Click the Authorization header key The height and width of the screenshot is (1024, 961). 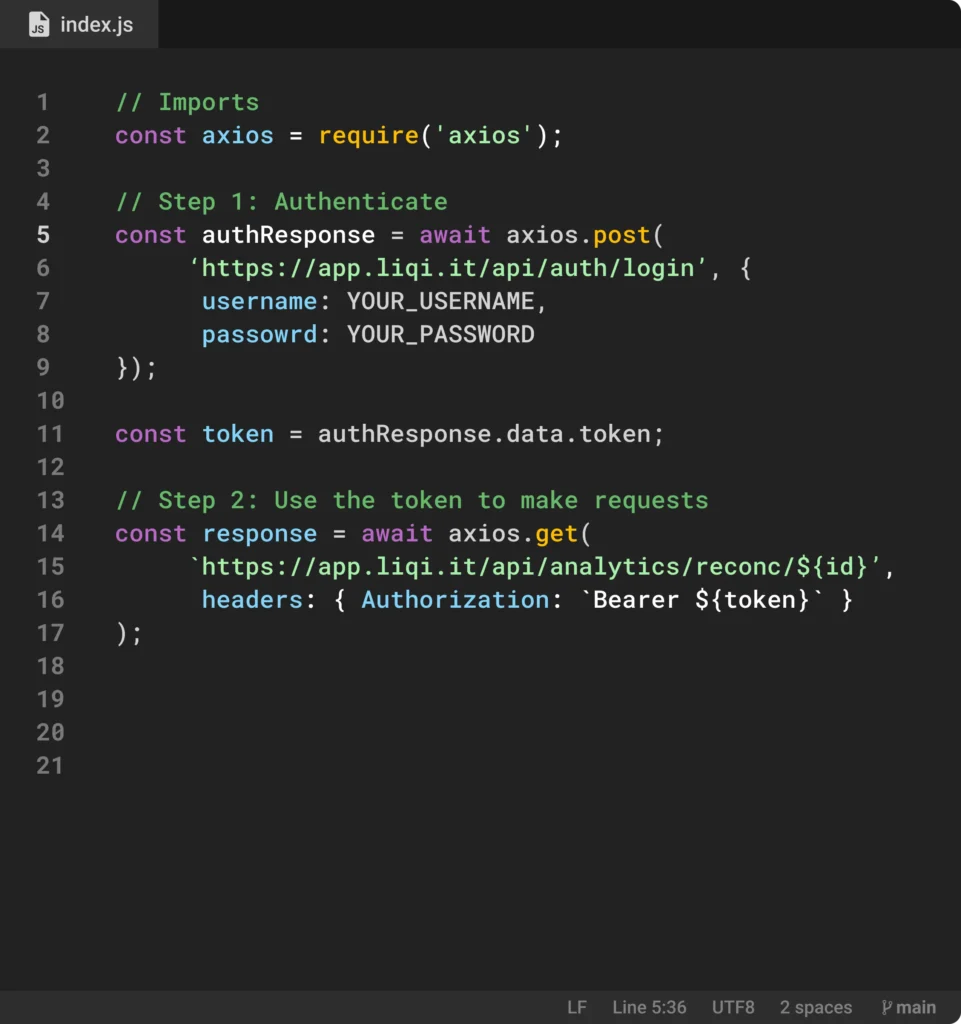[454, 600]
